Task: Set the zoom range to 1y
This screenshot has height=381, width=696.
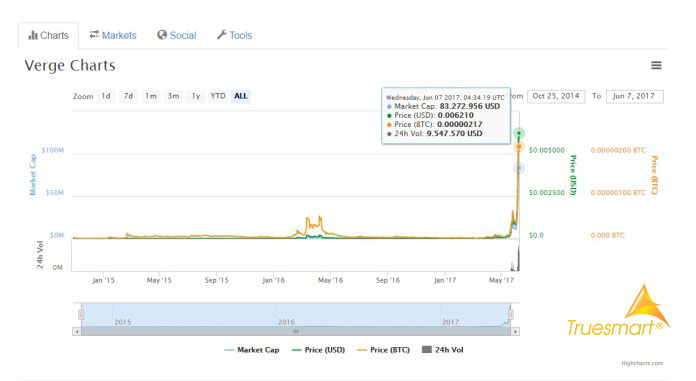Action: click(x=196, y=96)
